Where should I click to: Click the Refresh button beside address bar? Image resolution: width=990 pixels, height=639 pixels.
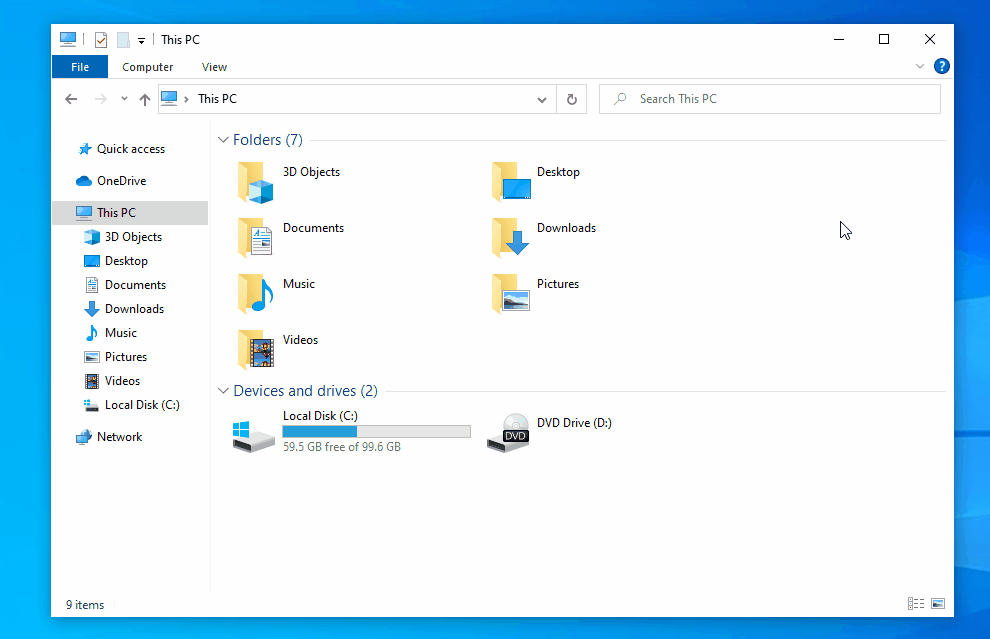[x=571, y=99]
